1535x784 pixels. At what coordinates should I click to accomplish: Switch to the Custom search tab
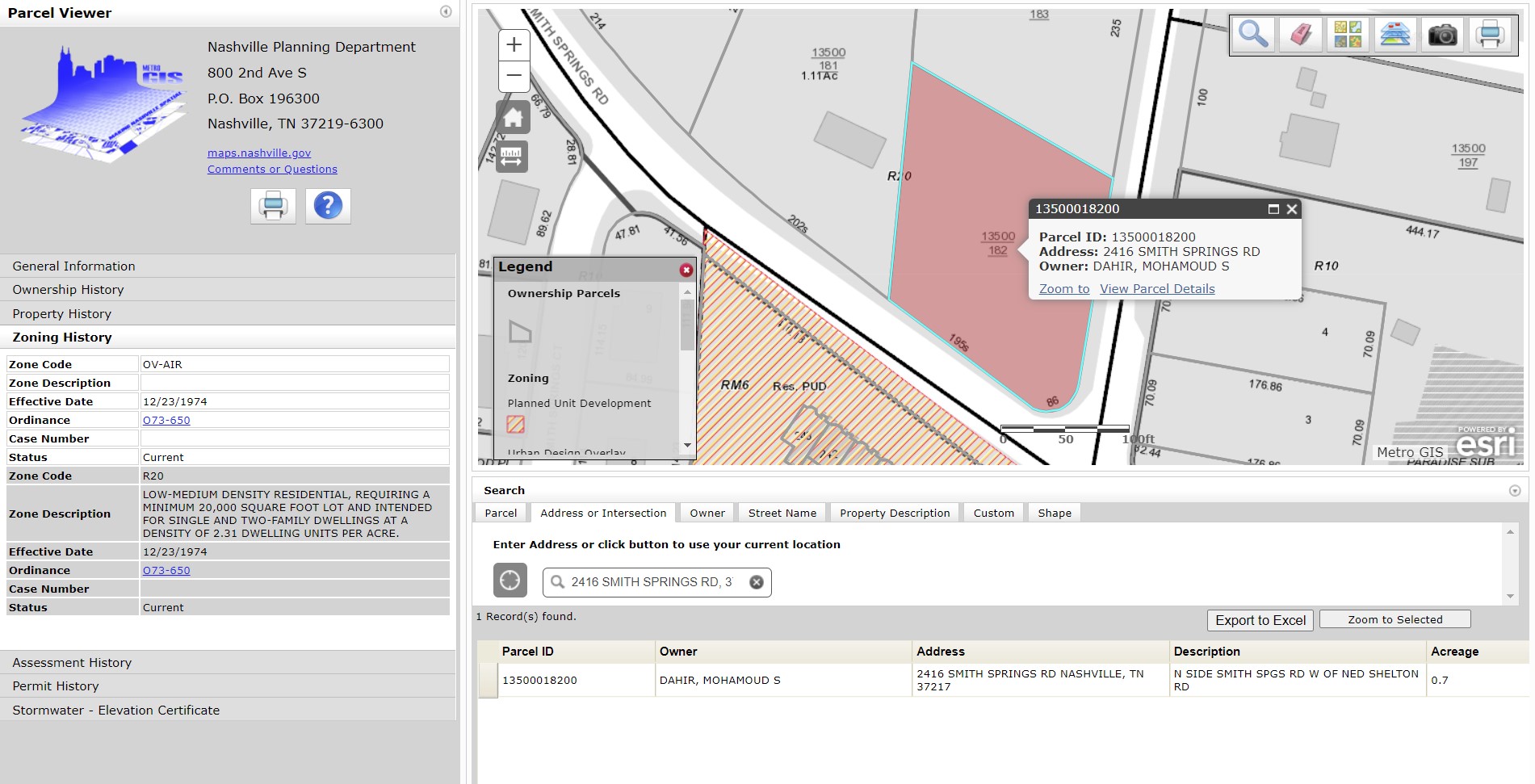click(x=994, y=513)
